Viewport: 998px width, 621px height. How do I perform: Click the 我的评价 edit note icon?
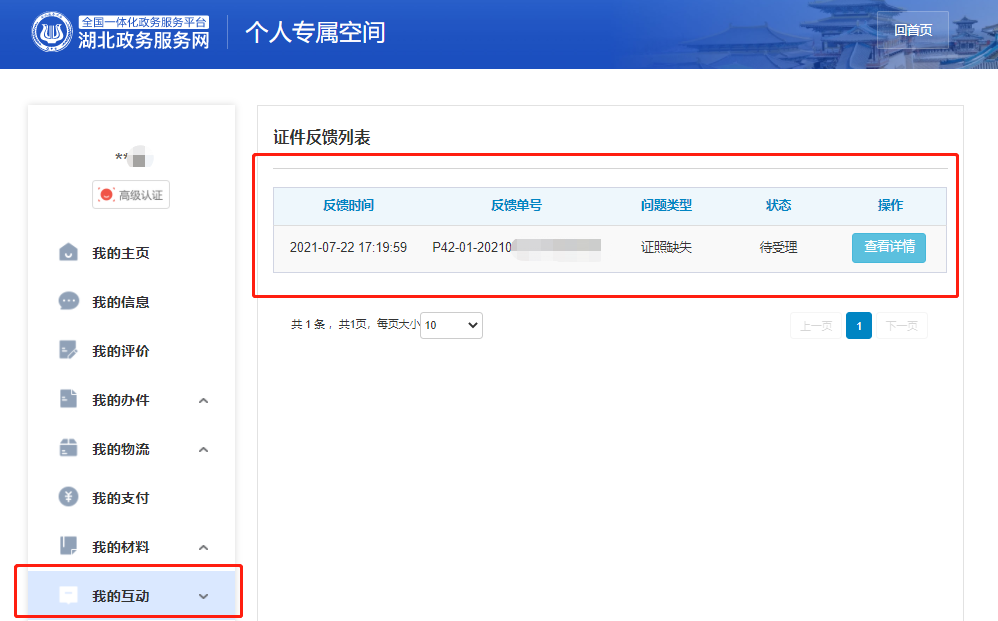(69, 350)
